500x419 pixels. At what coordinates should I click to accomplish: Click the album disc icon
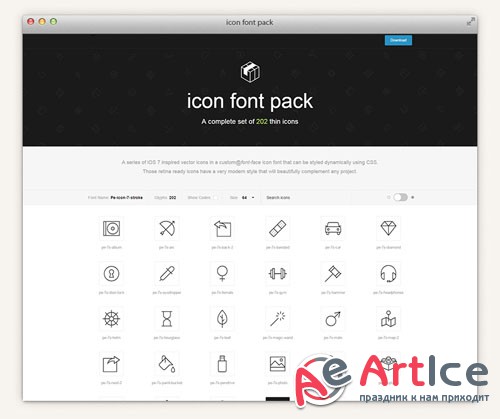pos(111,229)
